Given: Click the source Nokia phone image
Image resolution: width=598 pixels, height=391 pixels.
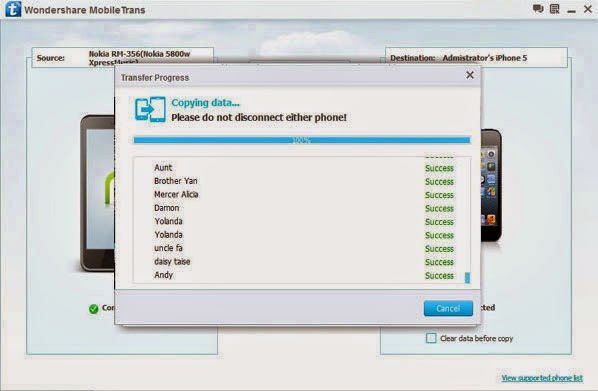Looking at the screenshot, I should (x=98, y=193).
